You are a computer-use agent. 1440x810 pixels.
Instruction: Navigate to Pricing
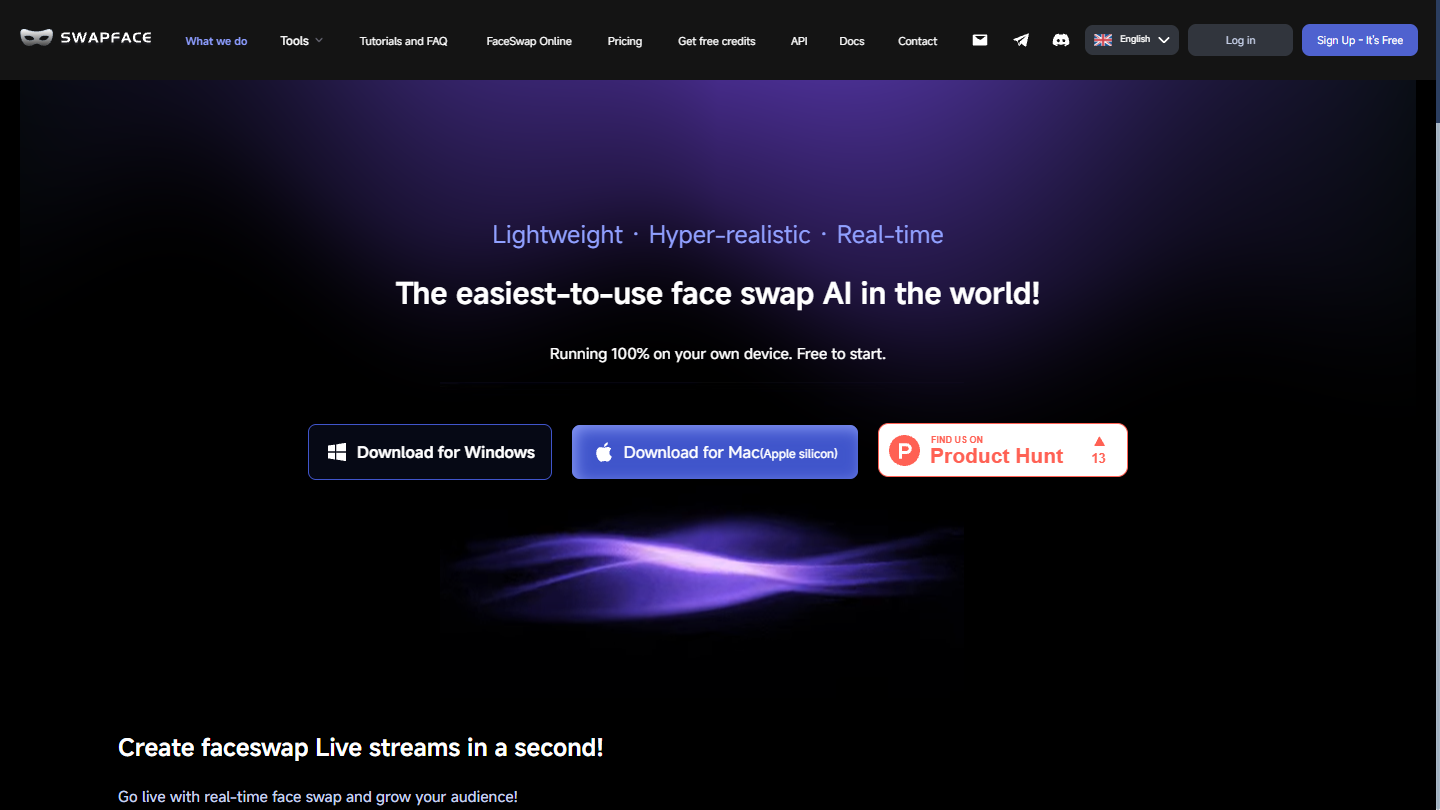click(x=625, y=41)
